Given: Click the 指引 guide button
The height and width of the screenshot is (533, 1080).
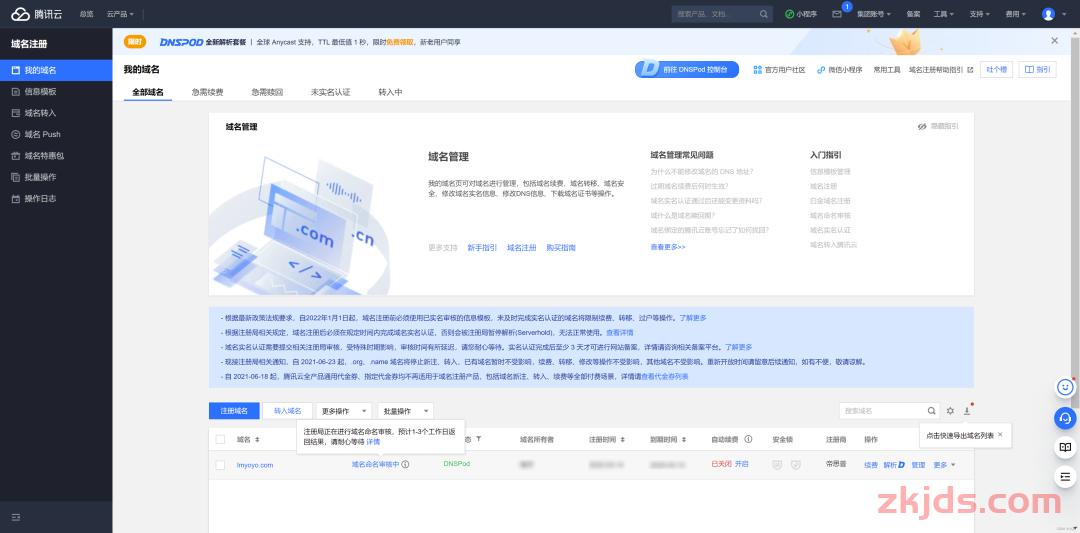Looking at the screenshot, I should (x=1037, y=70).
